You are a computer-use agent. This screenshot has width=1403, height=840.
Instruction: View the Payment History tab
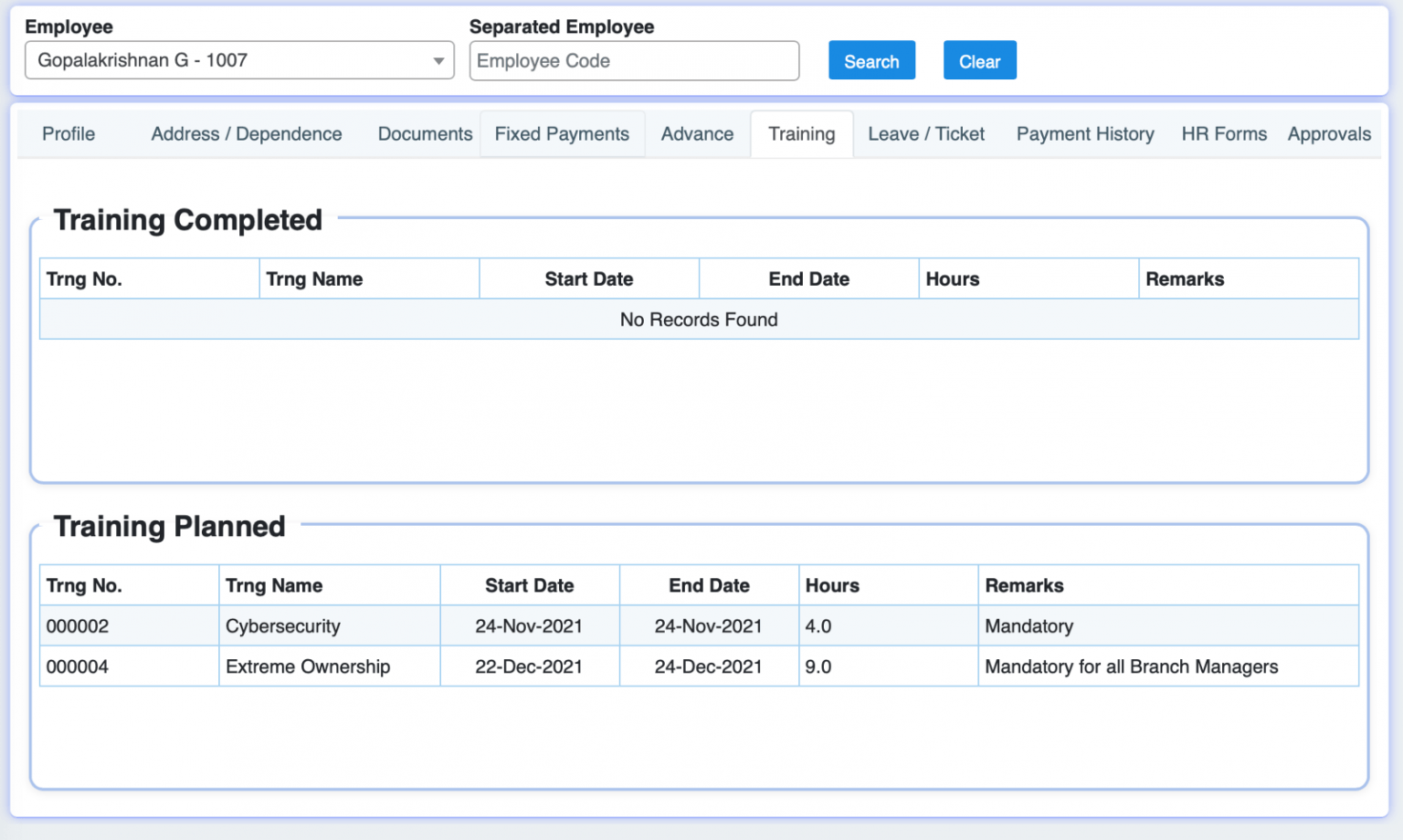click(1085, 134)
